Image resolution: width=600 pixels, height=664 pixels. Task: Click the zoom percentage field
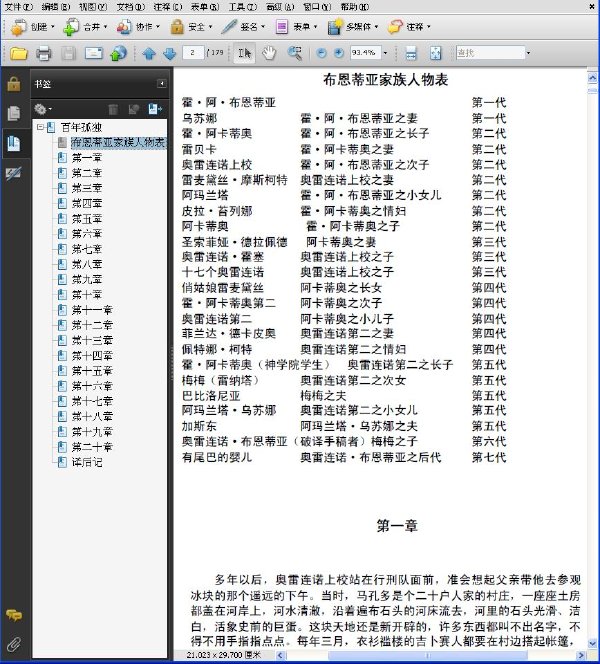[x=365, y=53]
